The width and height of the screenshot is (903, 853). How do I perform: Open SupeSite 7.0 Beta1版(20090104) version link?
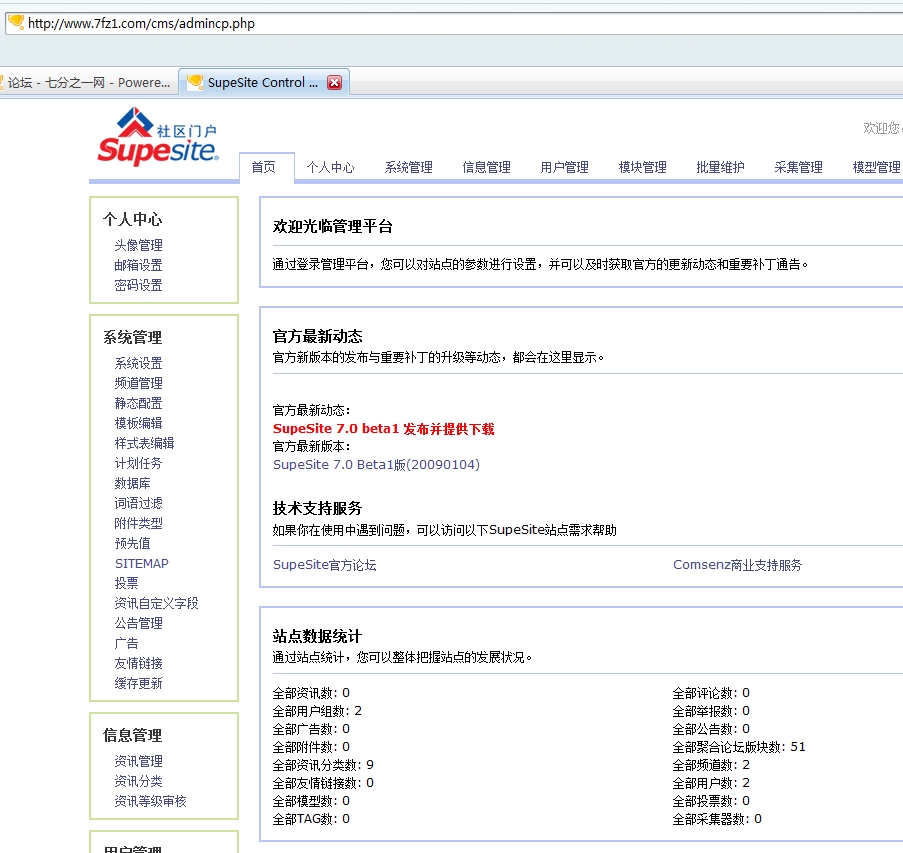click(x=376, y=465)
